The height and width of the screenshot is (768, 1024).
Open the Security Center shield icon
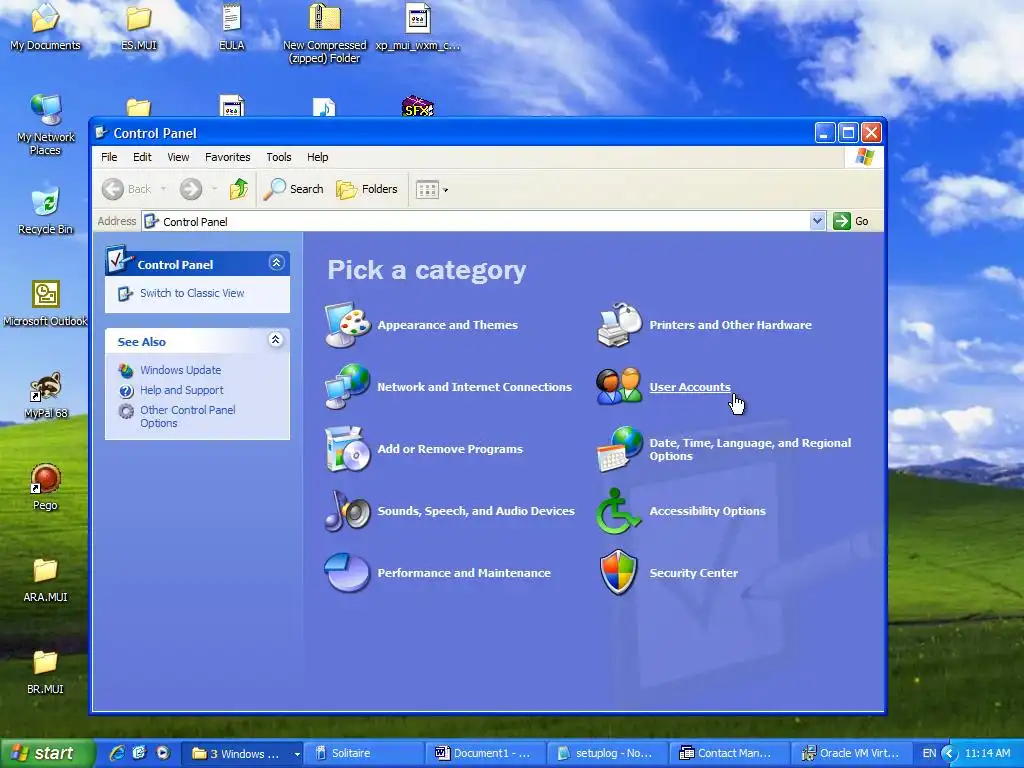click(x=619, y=573)
